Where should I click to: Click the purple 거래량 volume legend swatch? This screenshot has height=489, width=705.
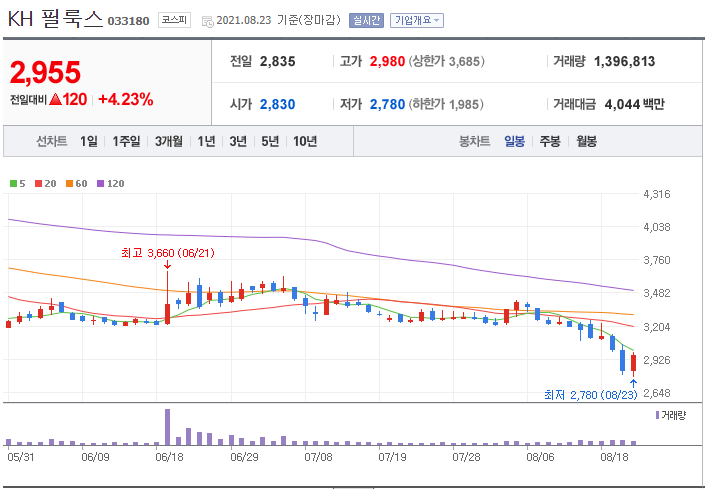pos(658,415)
